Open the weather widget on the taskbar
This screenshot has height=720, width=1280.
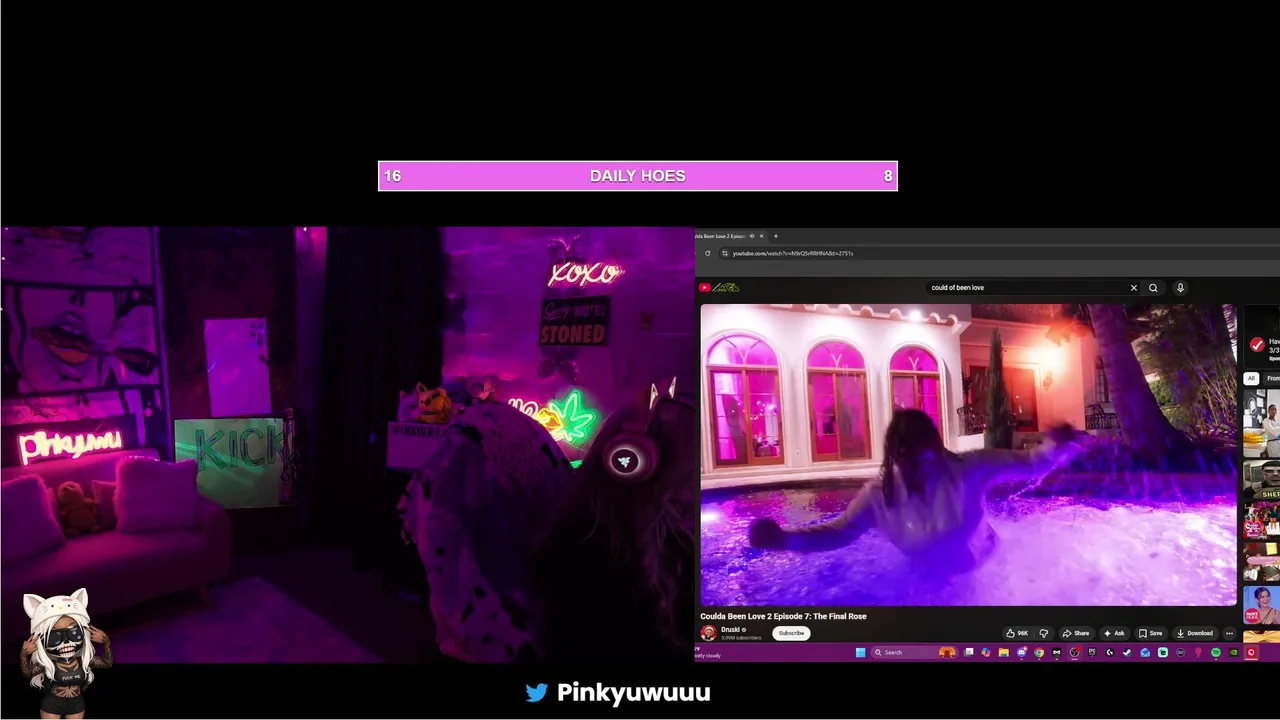707,653
